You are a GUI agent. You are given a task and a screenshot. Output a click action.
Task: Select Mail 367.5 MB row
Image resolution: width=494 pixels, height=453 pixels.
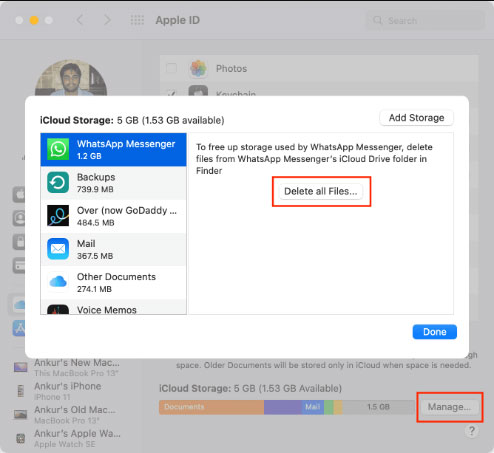(x=113, y=249)
